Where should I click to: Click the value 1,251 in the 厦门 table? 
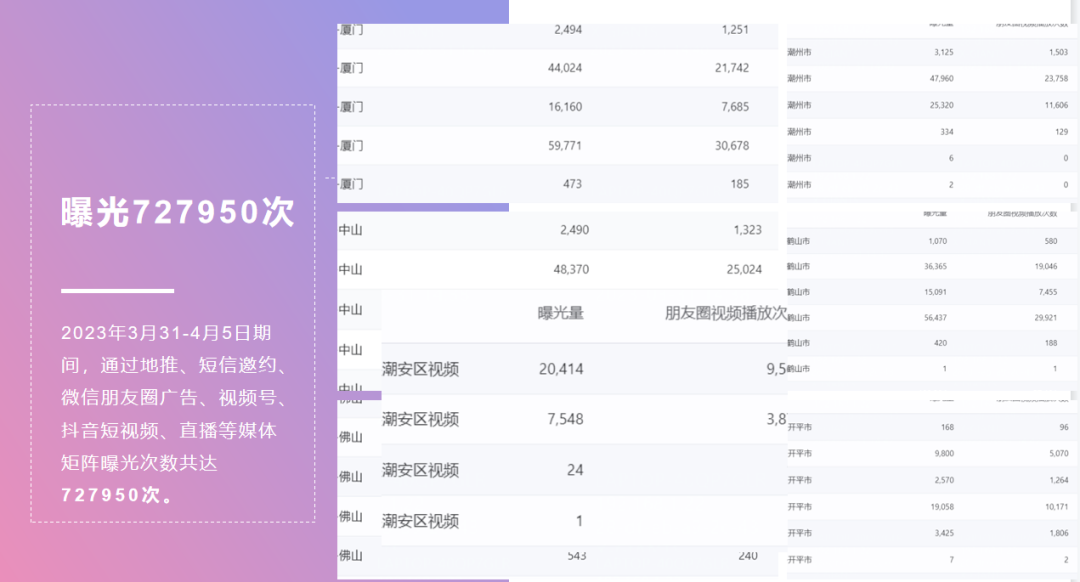(735, 30)
